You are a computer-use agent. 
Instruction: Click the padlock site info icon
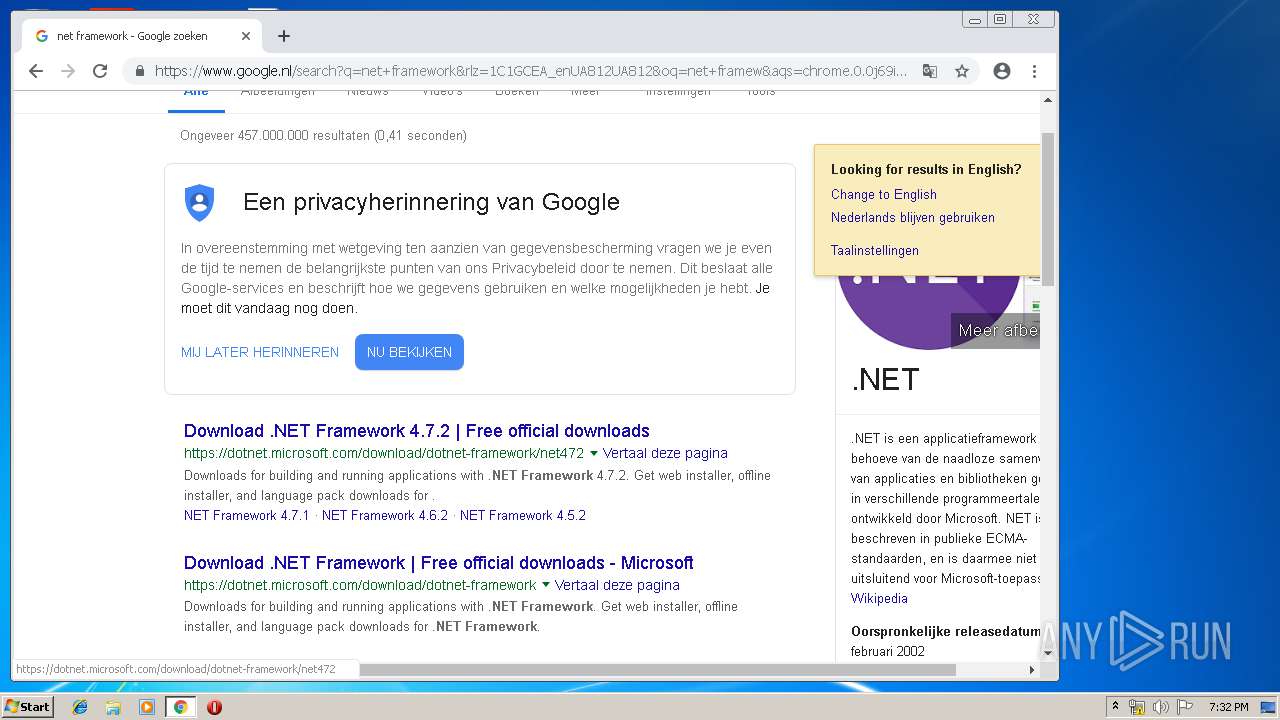pyautogui.click(x=139, y=71)
